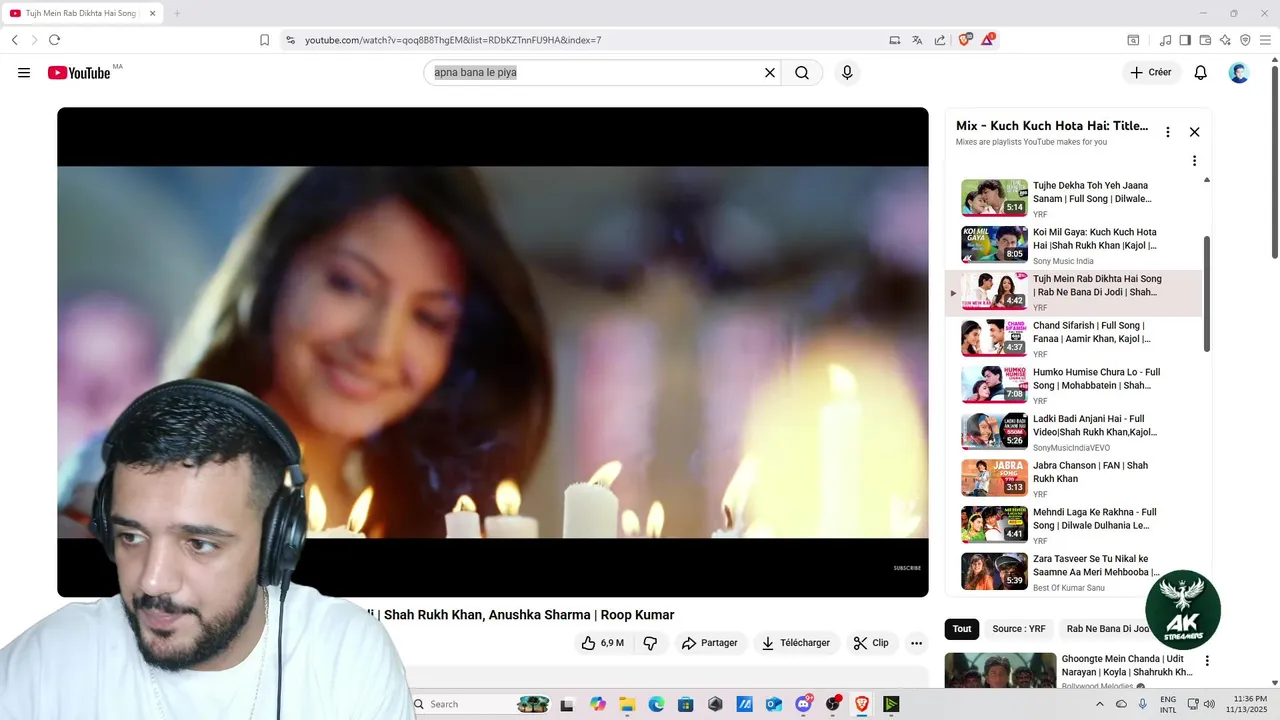Dislike the video
This screenshot has height=720, width=1280.
click(x=650, y=643)
